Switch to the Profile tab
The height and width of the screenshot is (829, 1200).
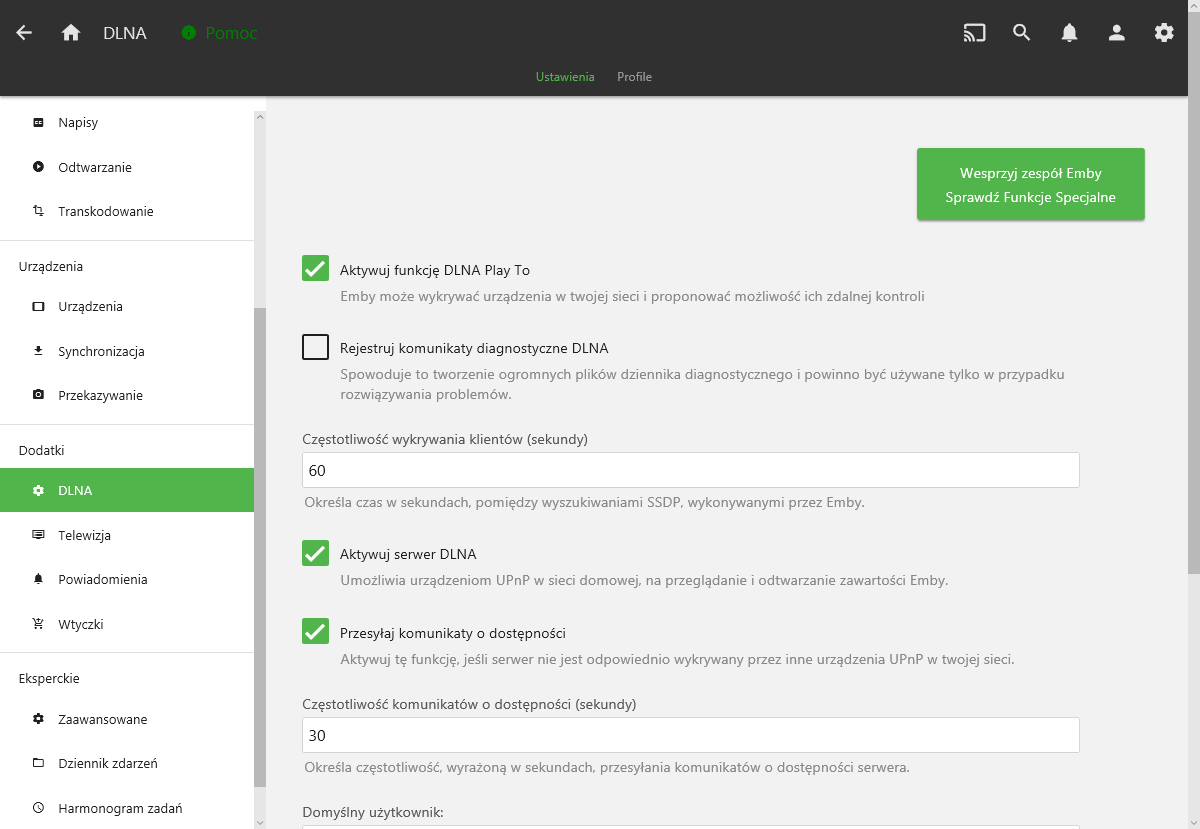634,77
